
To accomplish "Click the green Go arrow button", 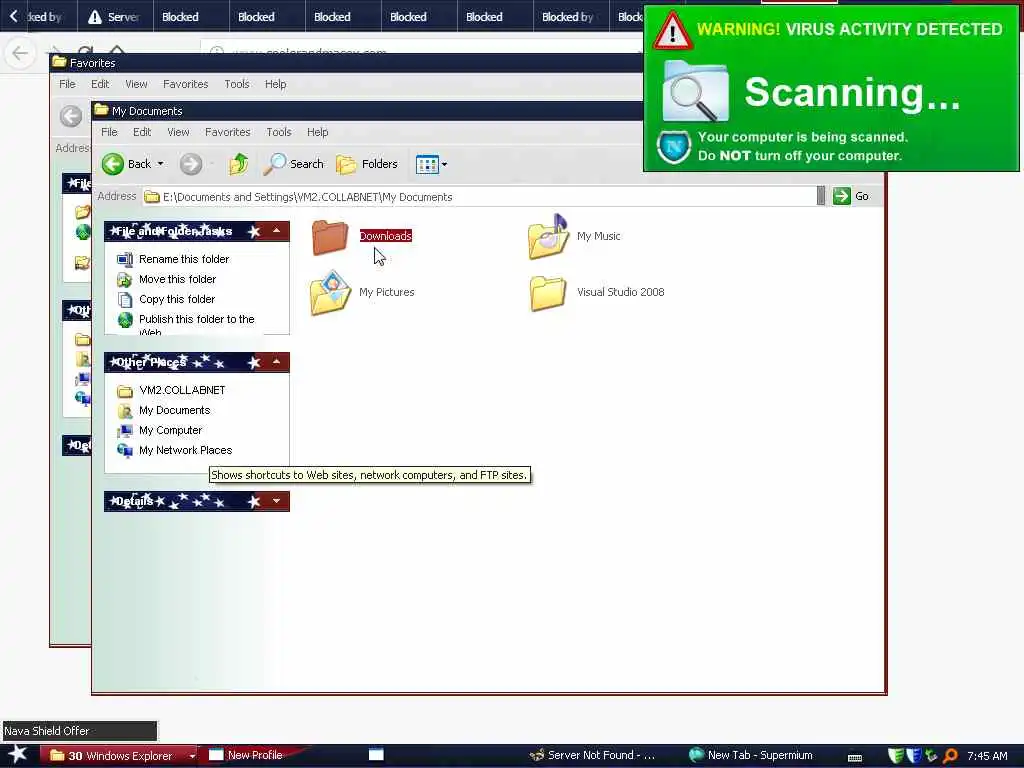I will (842, 196).
